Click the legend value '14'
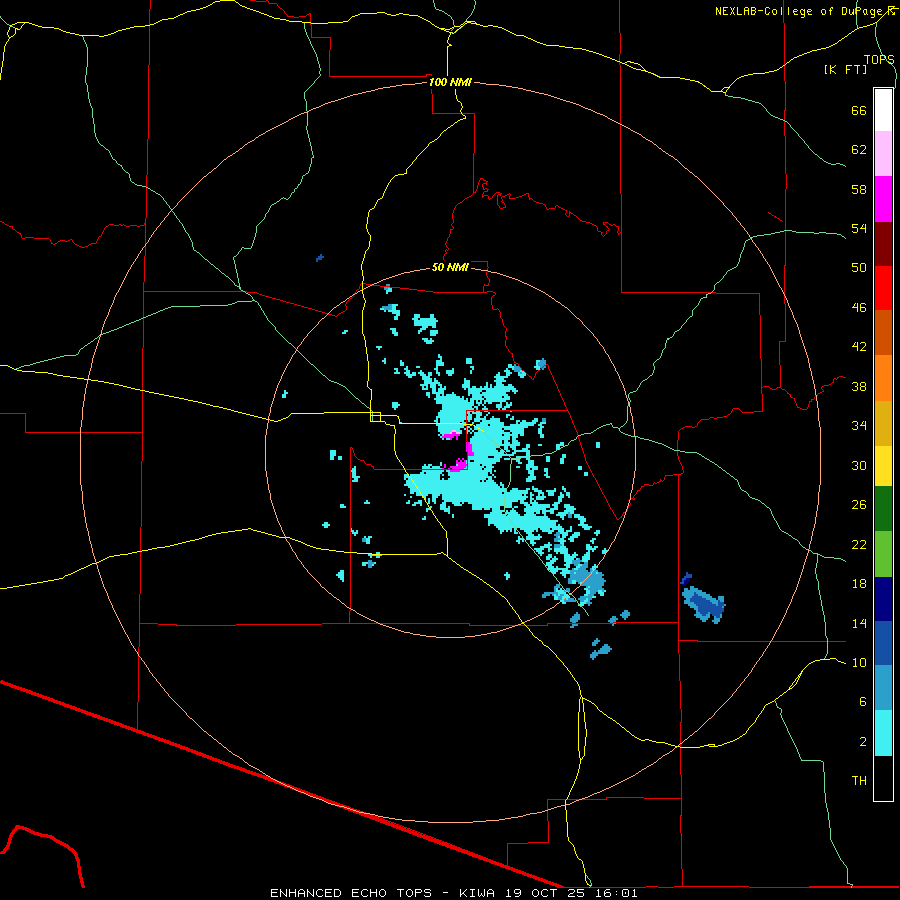 [859, 623]
